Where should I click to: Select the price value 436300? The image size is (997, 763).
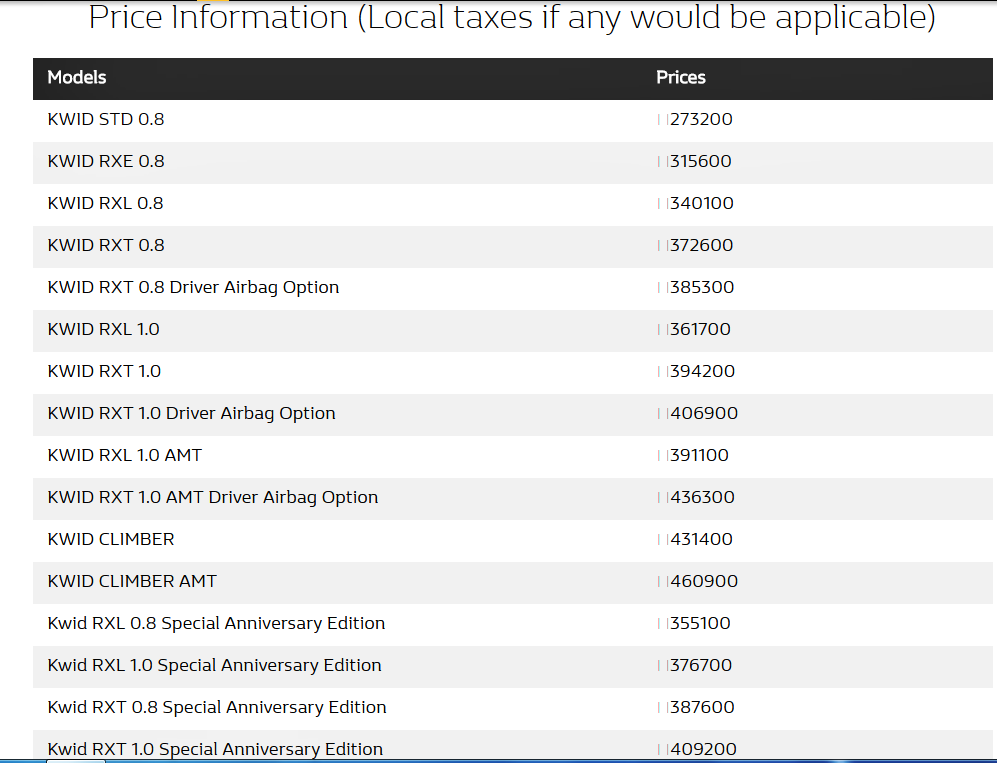click(703, 497)
